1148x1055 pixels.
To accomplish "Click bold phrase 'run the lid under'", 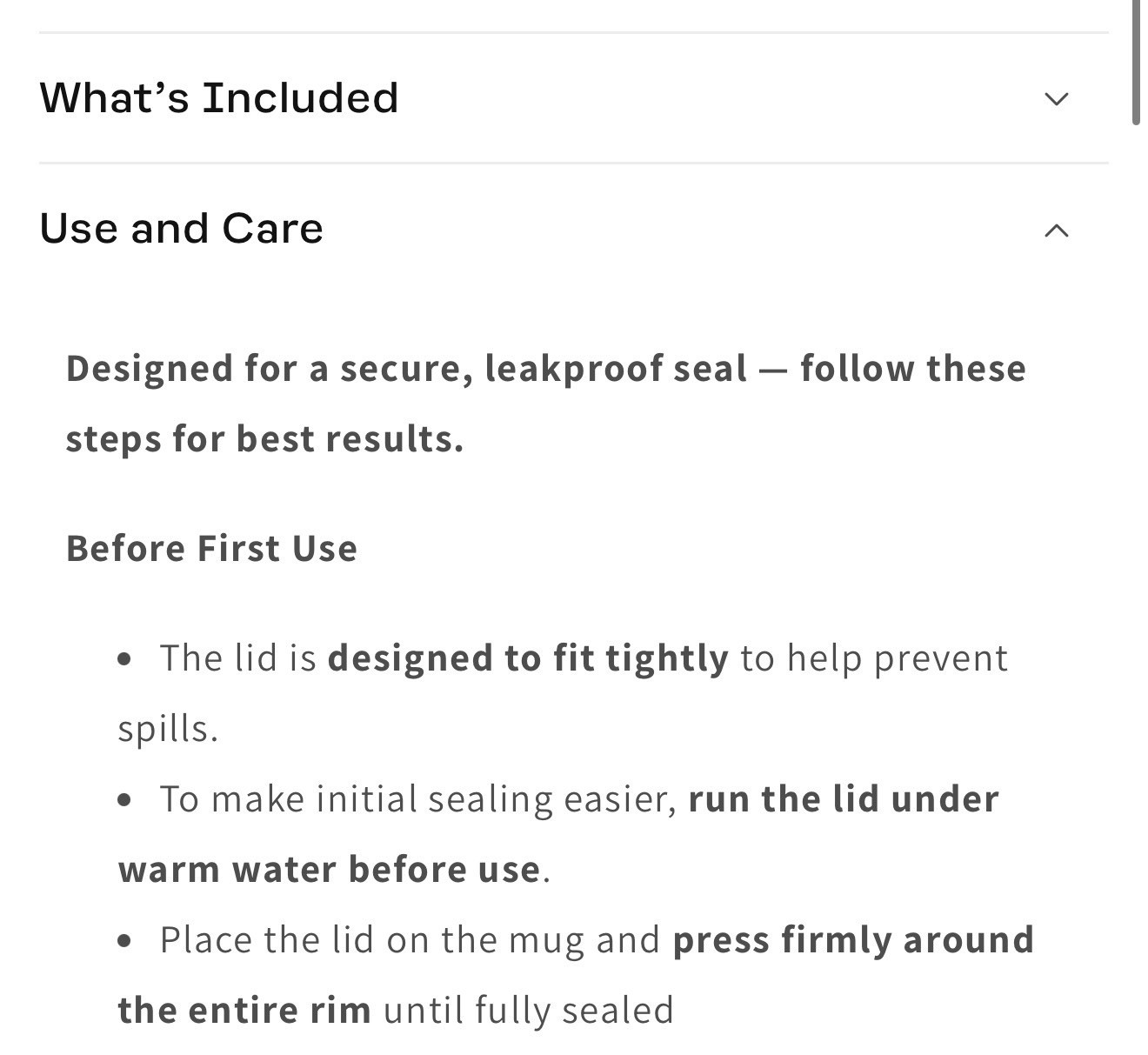I will tap(844, 799).
